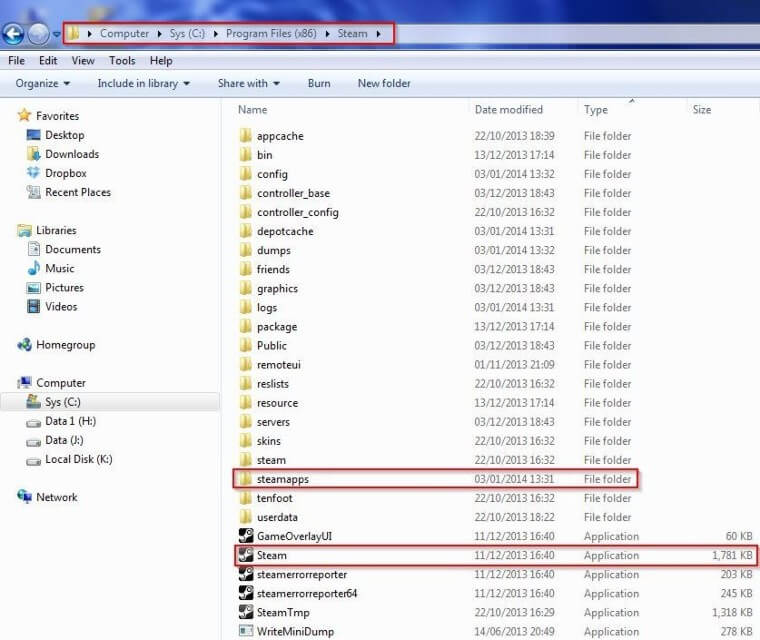Select the tenfoot folder name
This screenshot has width=760, height=640.
pyautogui.click(x=274, y=498)
